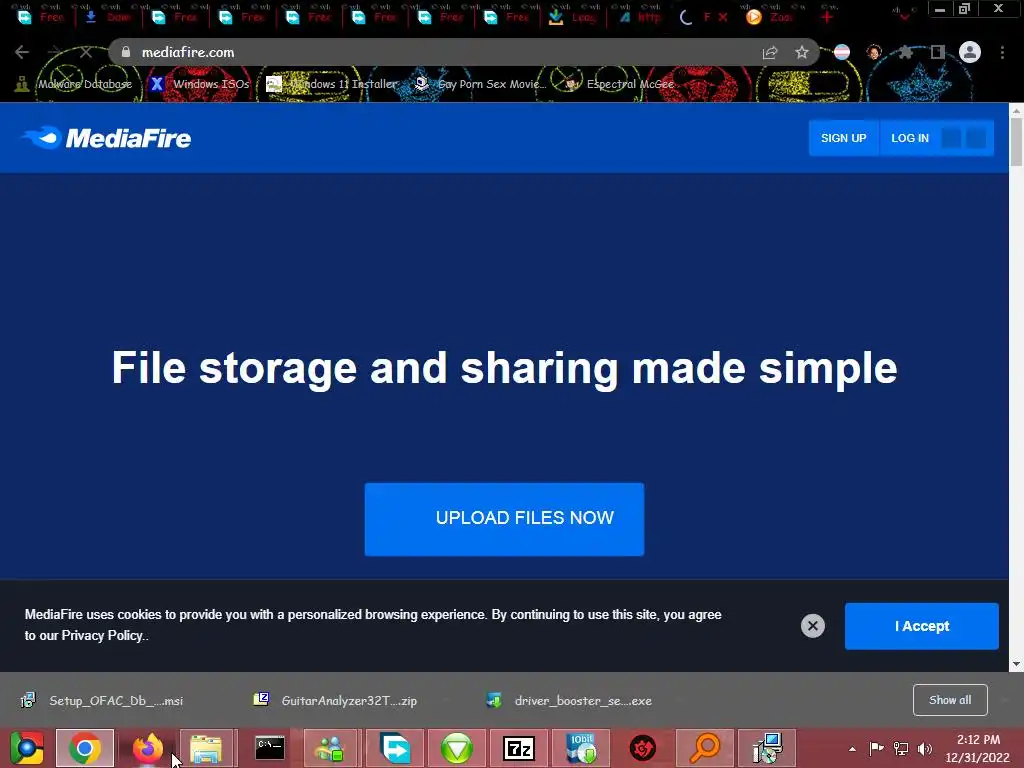Screen dimensions: 1024x768
Task: Open Chrome from the taskbar
Action: click(x=85, y=748)
